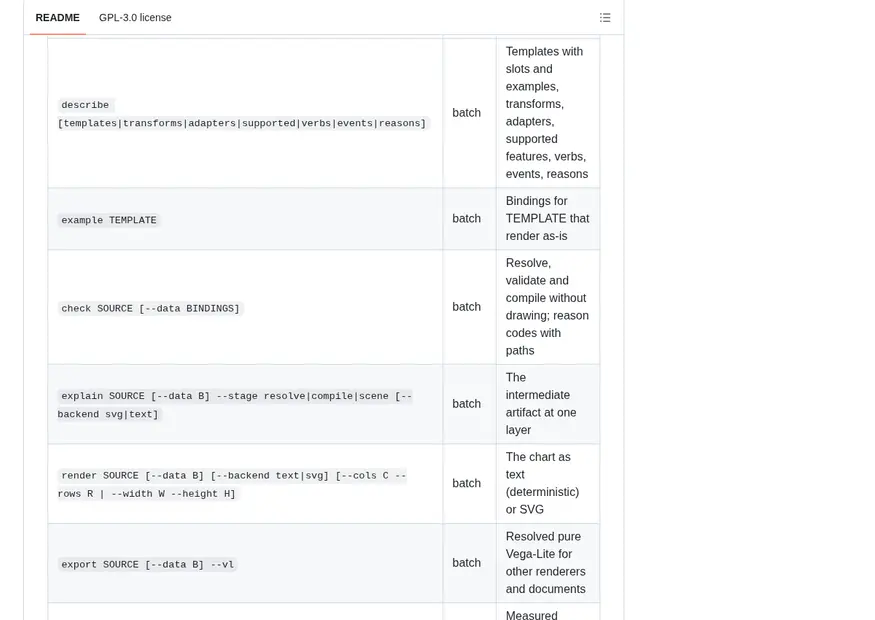Click the 'render SOURCE' command code
The width and height of the screenshot is (875, 620).
[x=232, y=484]
